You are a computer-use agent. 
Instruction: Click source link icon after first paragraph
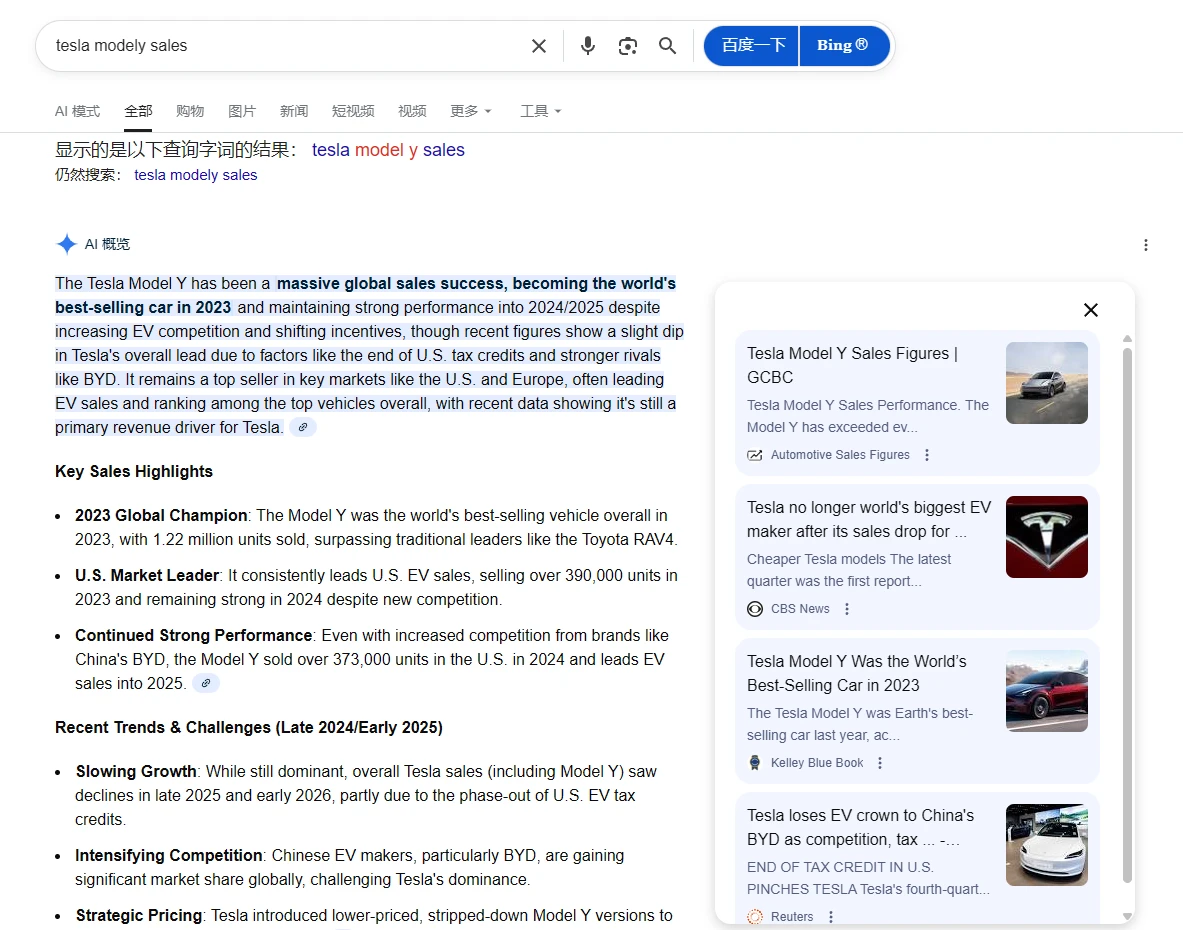(x=303, y=428)
